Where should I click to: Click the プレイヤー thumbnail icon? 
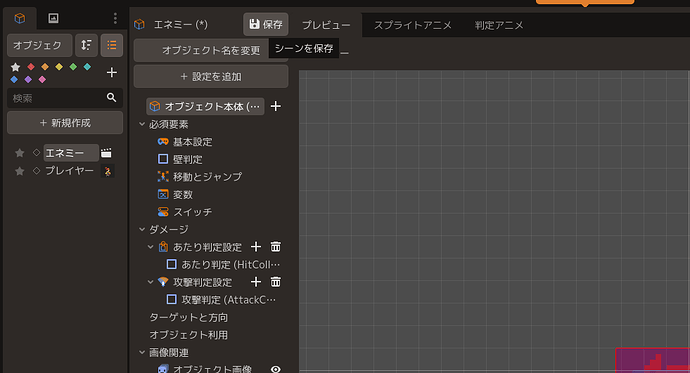tap(107, 171)
